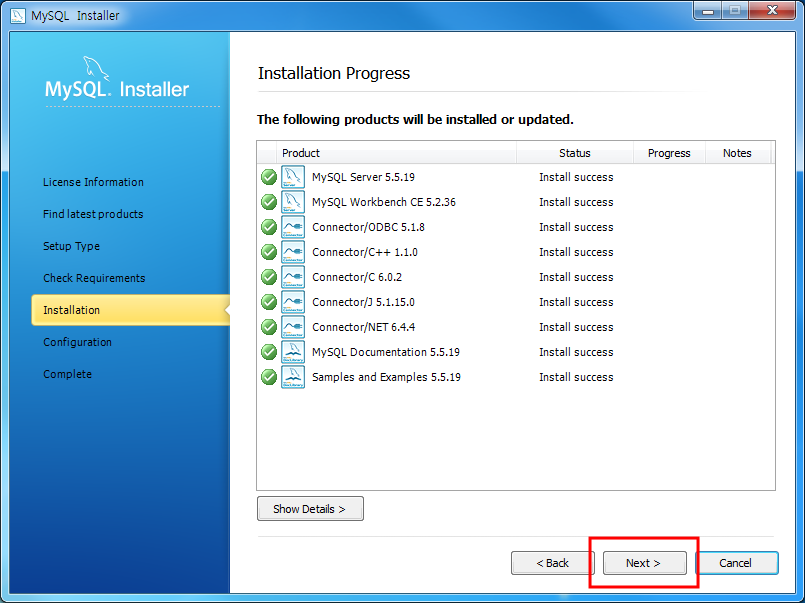This screenshot has height=603, width=805.
Task: Expand the Show Details section
Action: point(310,509)
